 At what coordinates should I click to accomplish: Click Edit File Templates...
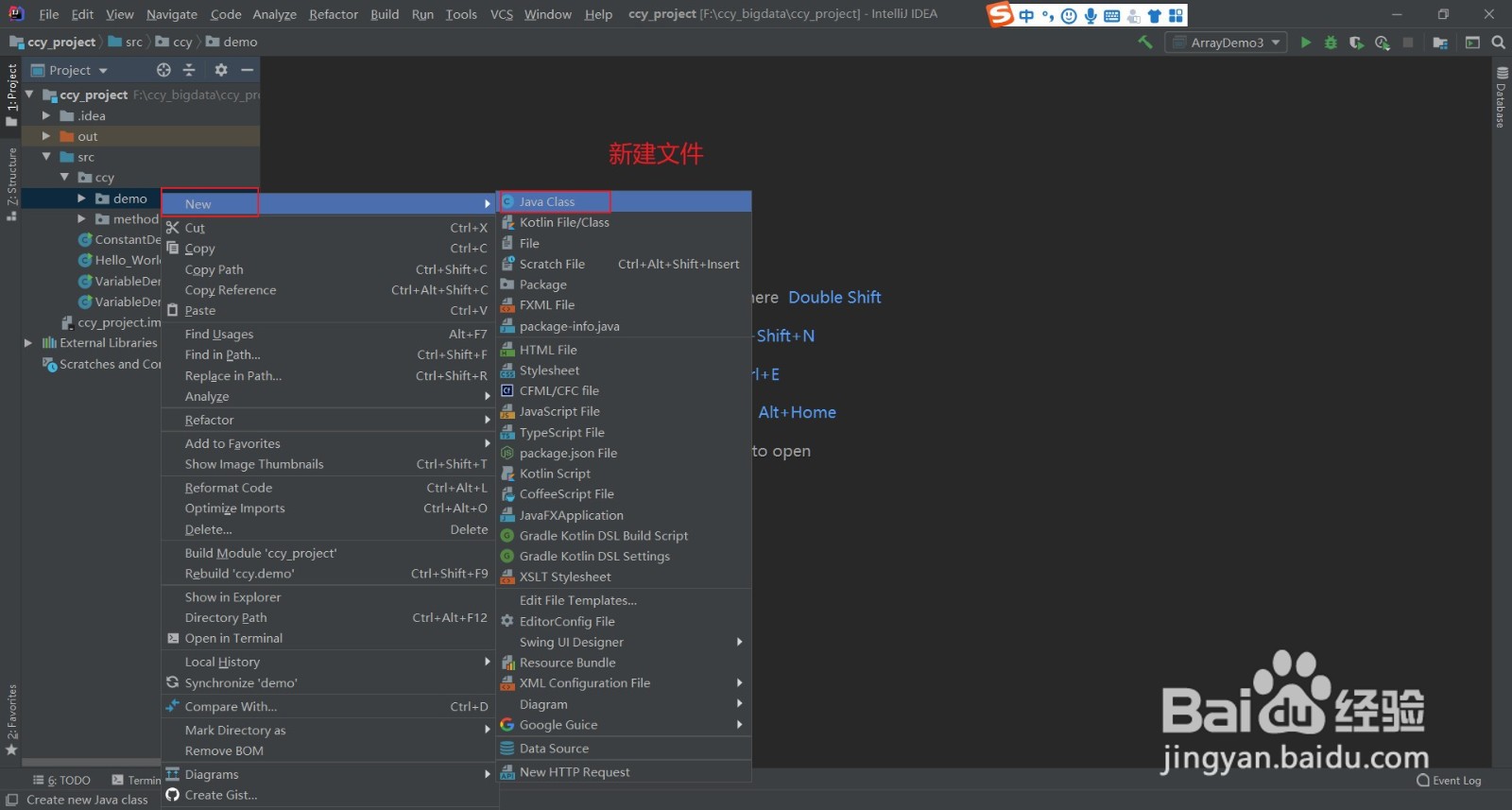624,600
